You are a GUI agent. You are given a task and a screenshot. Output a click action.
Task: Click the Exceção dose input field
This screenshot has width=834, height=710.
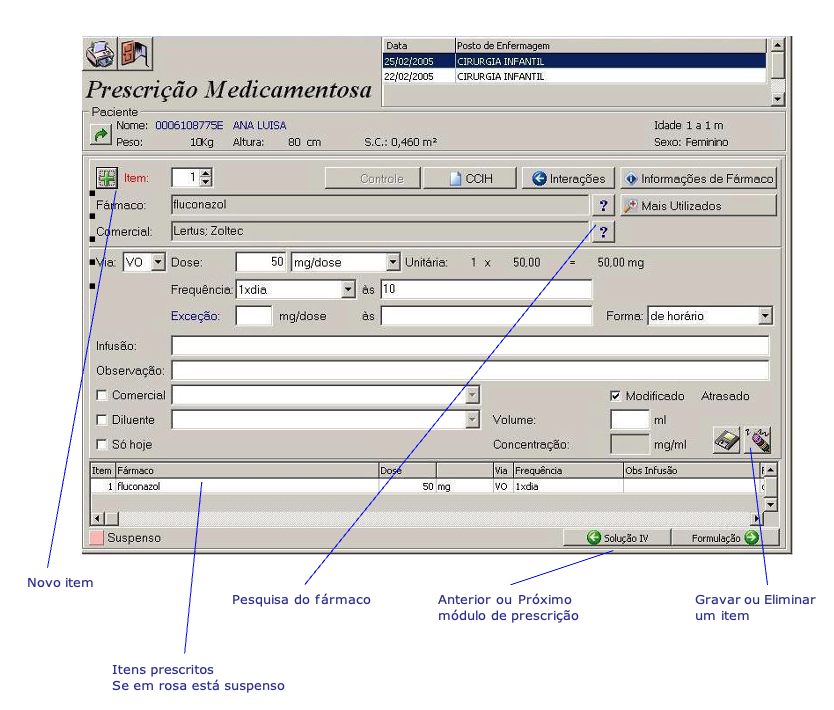pyautogui.click(x=254, y=315)
